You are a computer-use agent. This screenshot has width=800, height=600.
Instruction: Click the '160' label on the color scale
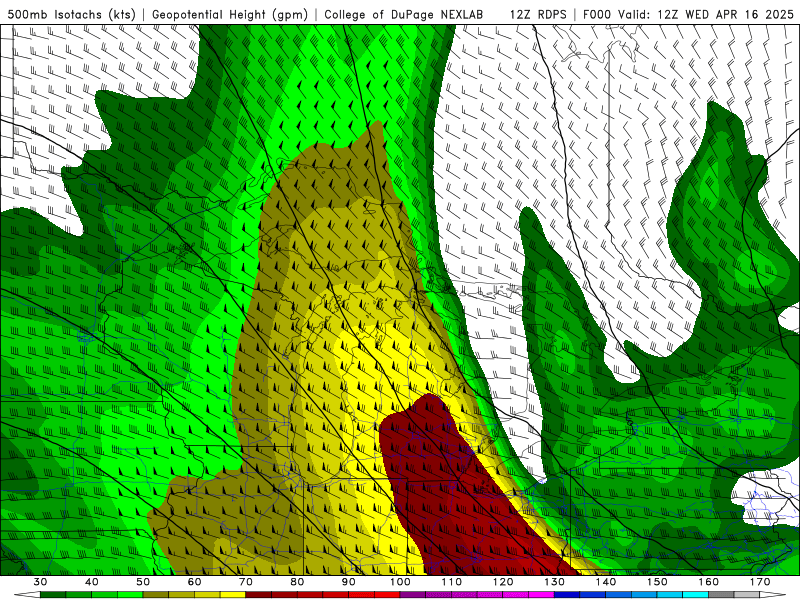tap(709, 582)
